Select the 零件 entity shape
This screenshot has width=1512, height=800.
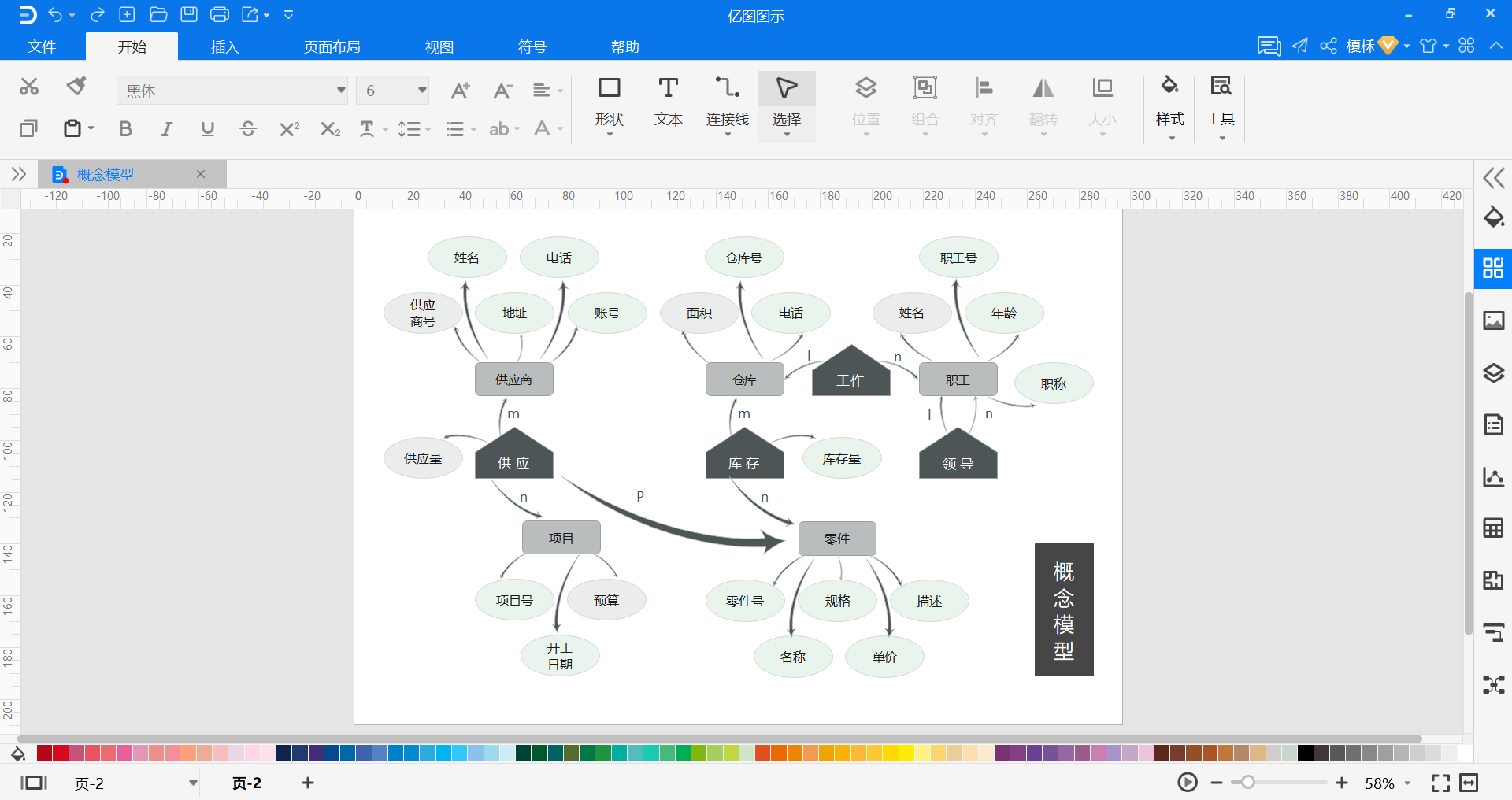point(837,539)
